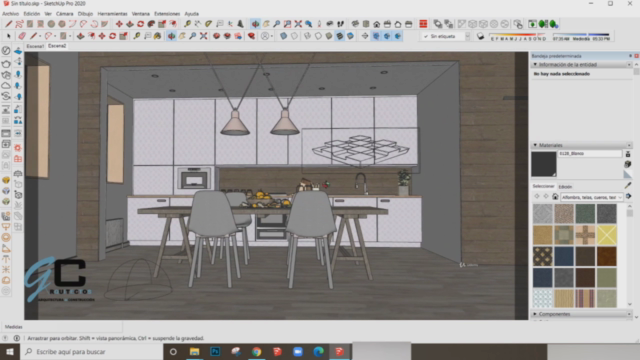This screenshot has width=640, height=360.
Task: Open the Herramientas menu
Action: pyautogui.click(x=112, y=13)
